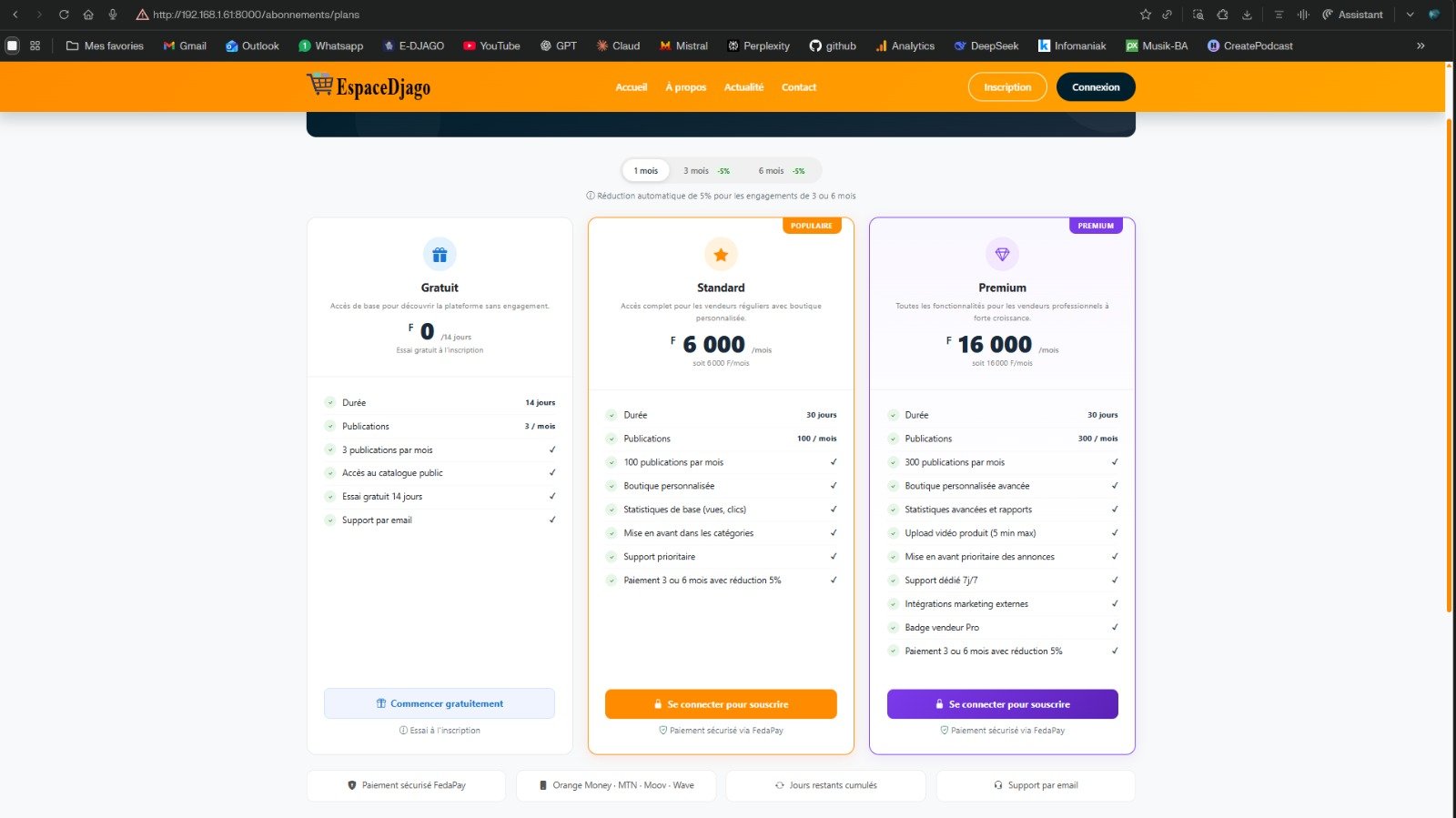Open the github bookmark
1456x818 pixels.
(833, 45)
